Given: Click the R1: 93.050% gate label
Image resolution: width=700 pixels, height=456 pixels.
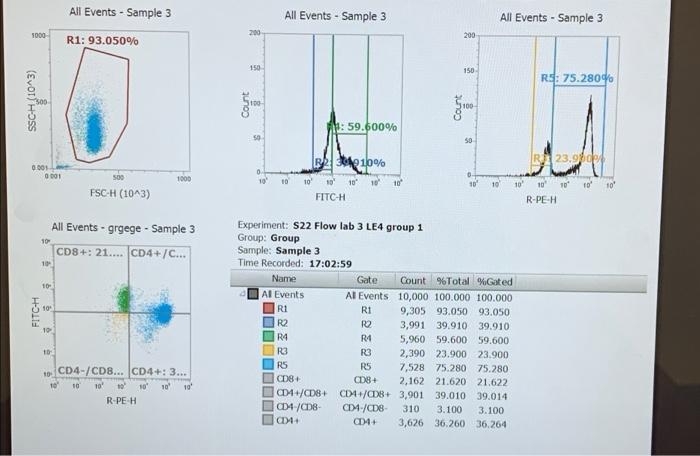Looking at the screenshot, I should [x=103, y=41].
